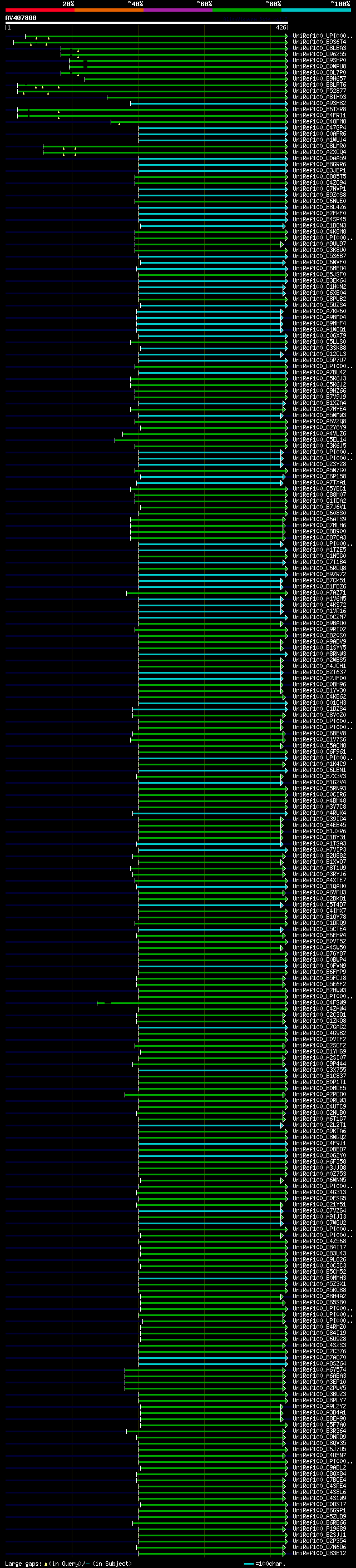This screenshot has width=356, height=1568.
Task: Click the red 20% identity legend segment
Action: pyautogui.click(x=39, y=10)
